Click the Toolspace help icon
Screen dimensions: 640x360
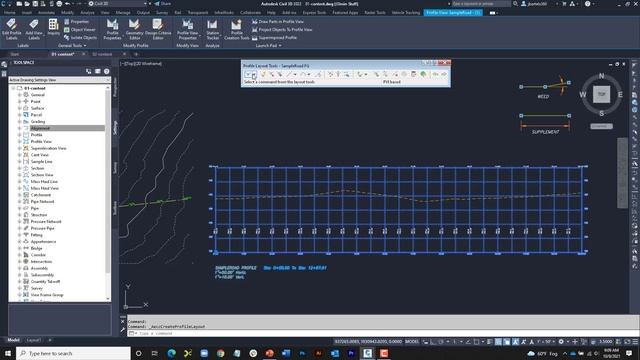pyautogui.click(x=107, y=71)
